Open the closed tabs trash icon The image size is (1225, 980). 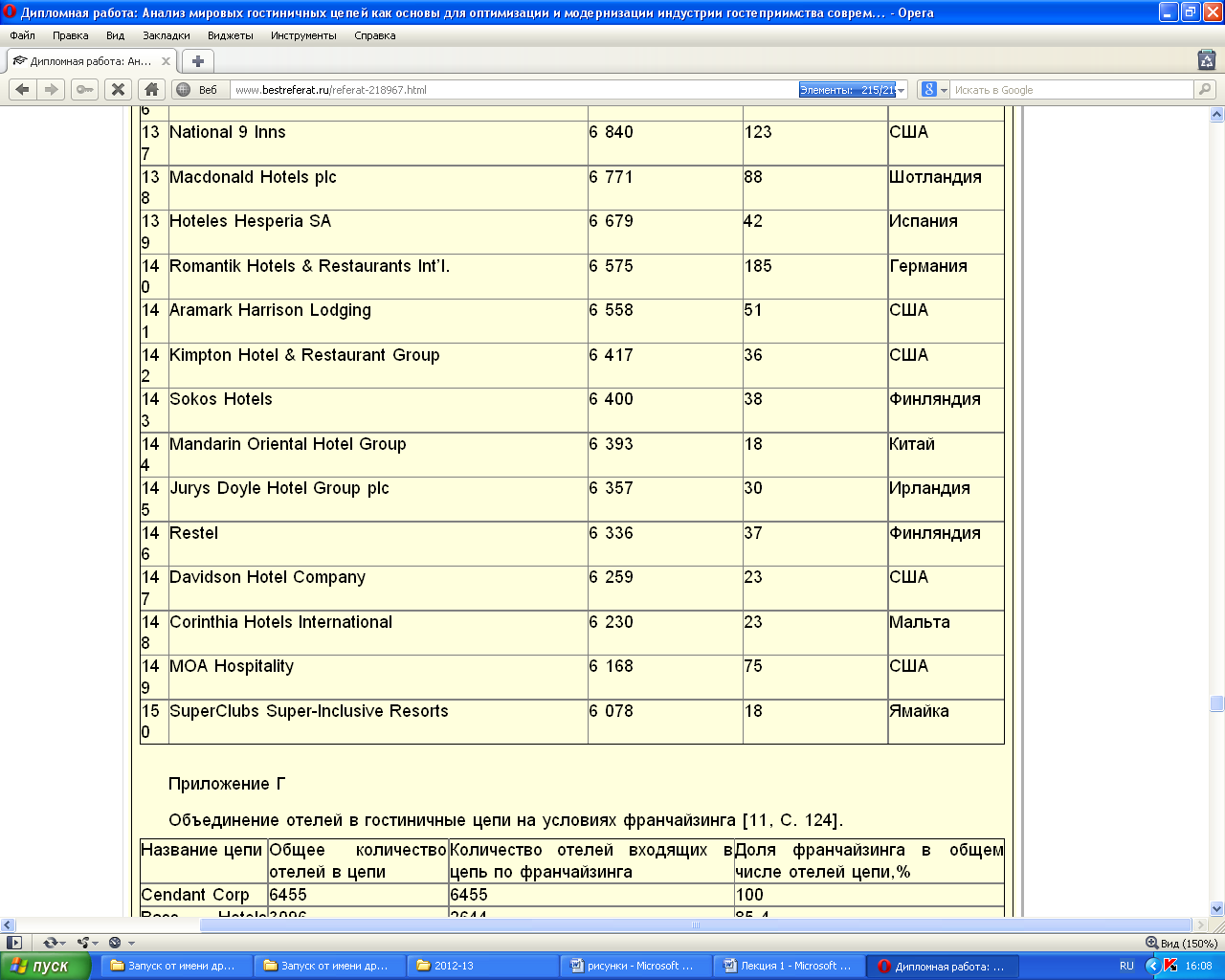[x=1207, y=59]
